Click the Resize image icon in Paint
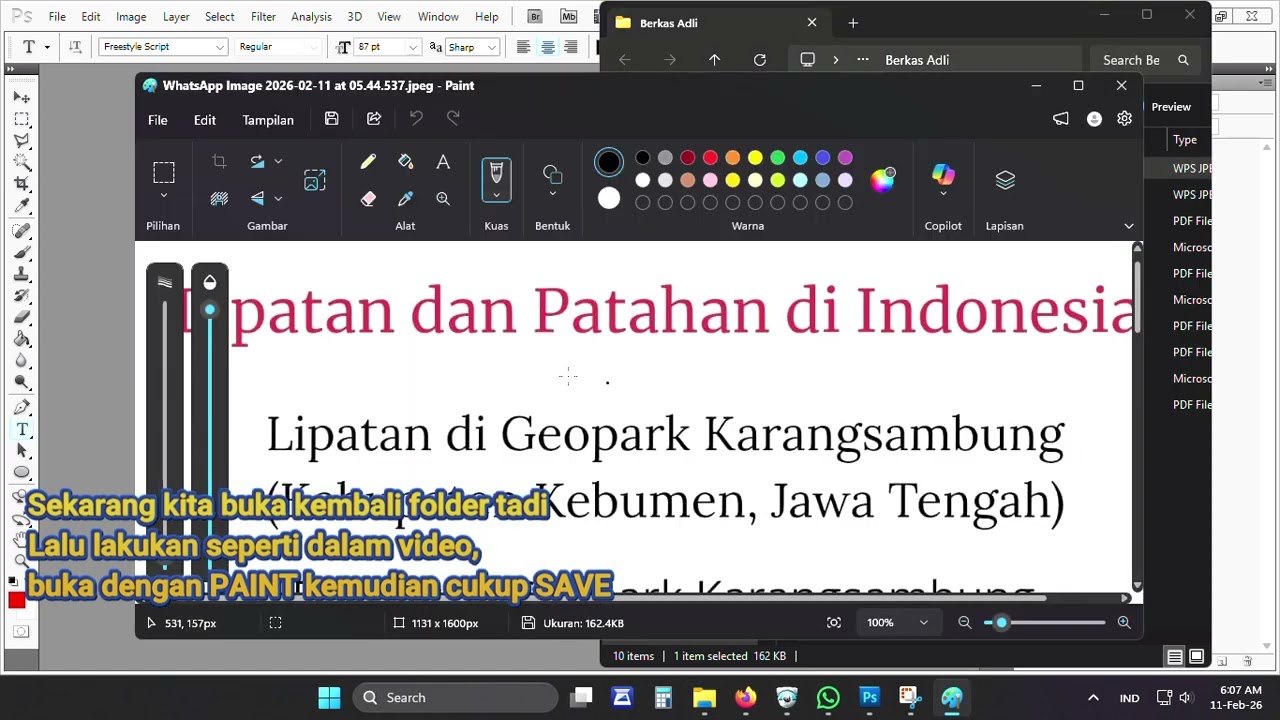 [x=315, y=180]
